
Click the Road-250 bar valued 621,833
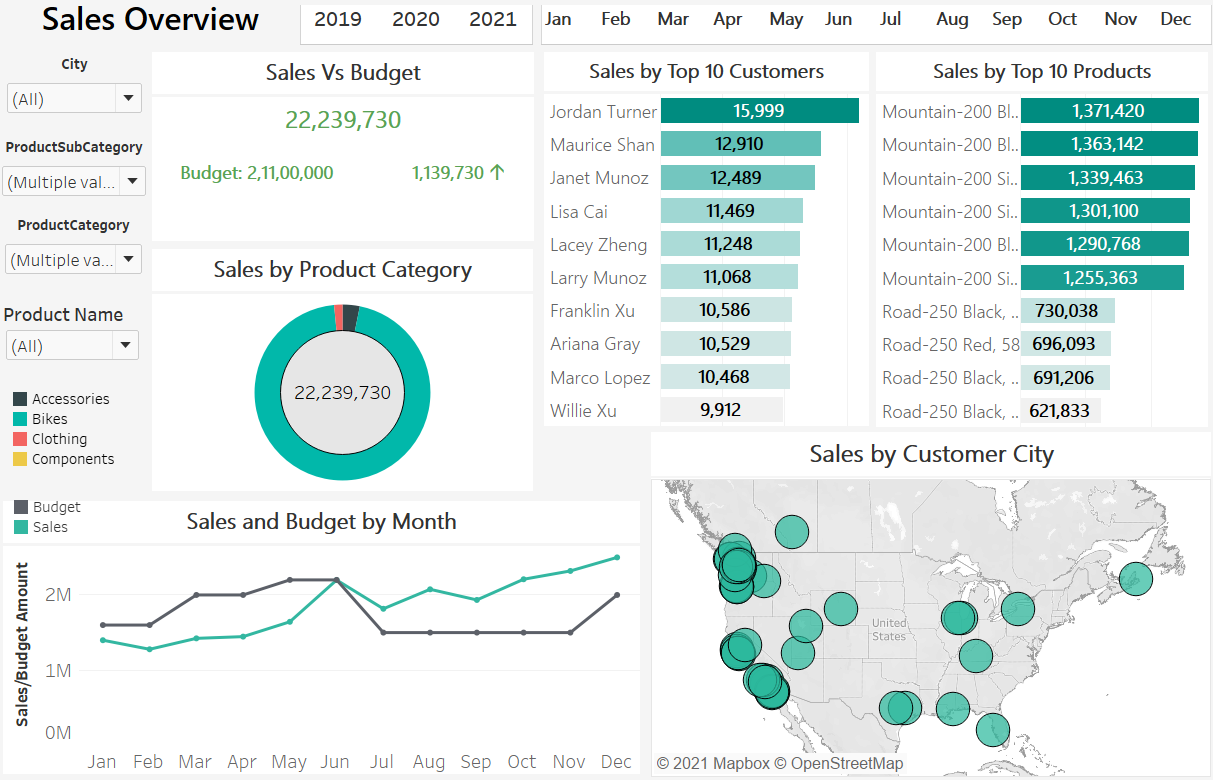pos(1061,410)
